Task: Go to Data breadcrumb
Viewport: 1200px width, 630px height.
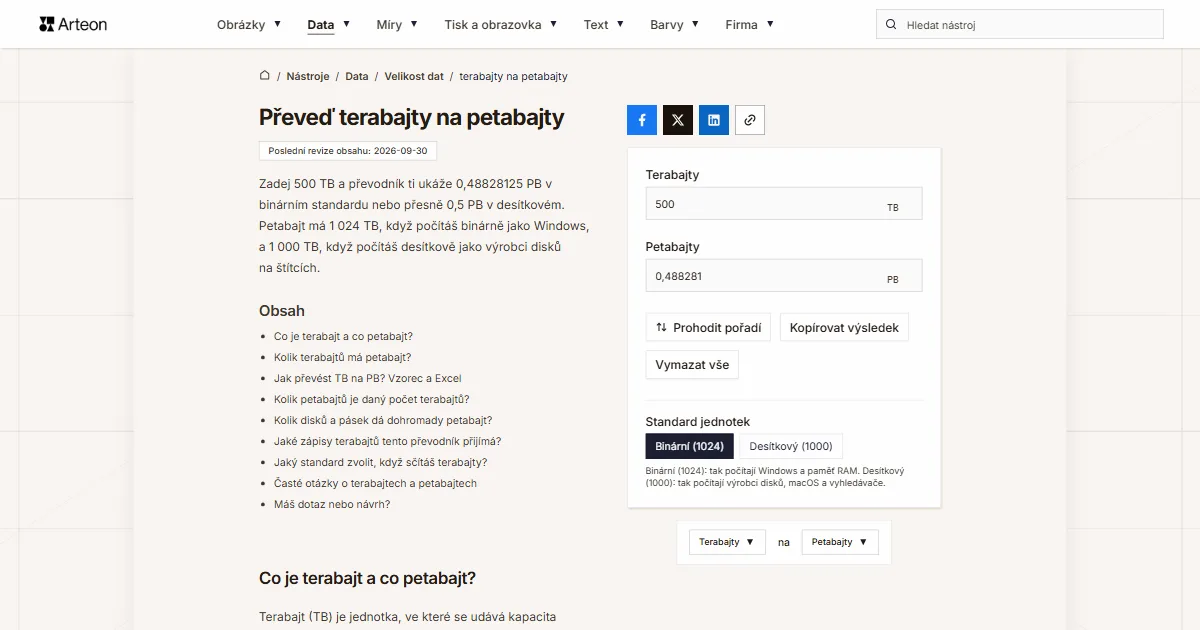Action: (x=357, y=76)
